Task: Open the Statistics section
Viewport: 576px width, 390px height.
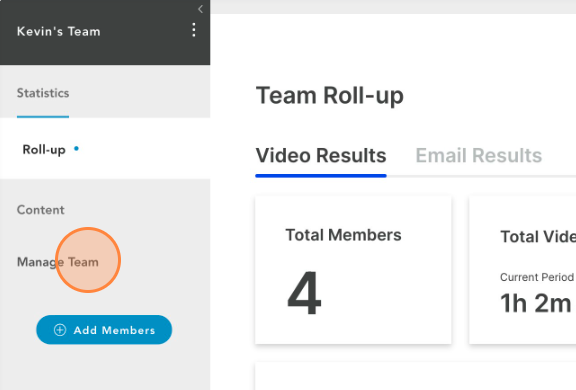Action: click(43, 93)
